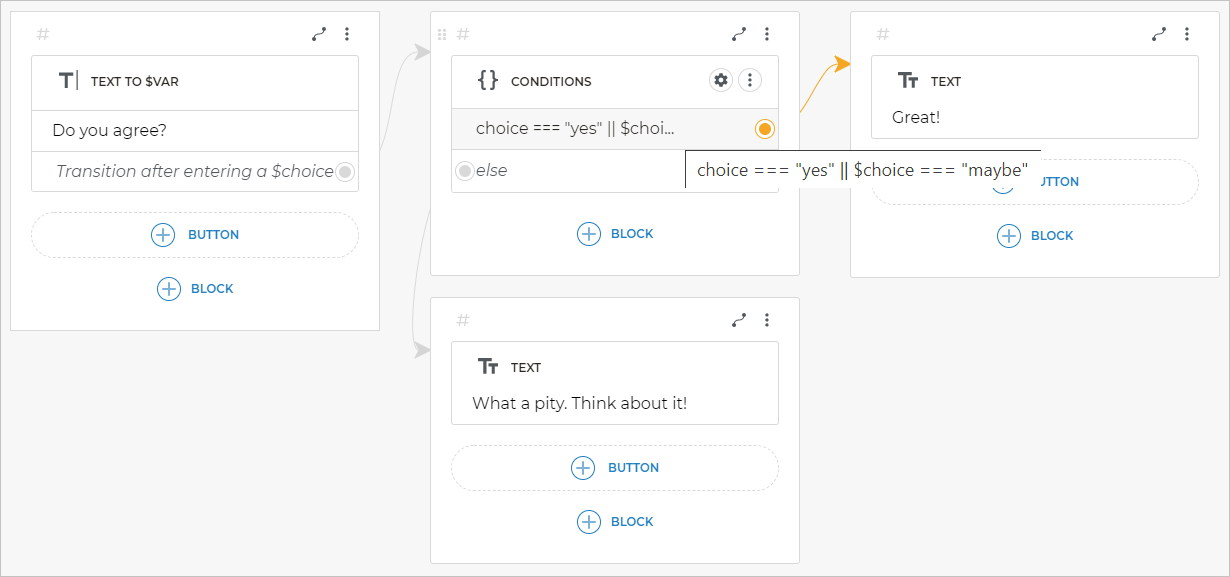The width and height of the screenshot is (1230, 577).
Task: Click Text to $var block icon
Action: coord(67,81)
